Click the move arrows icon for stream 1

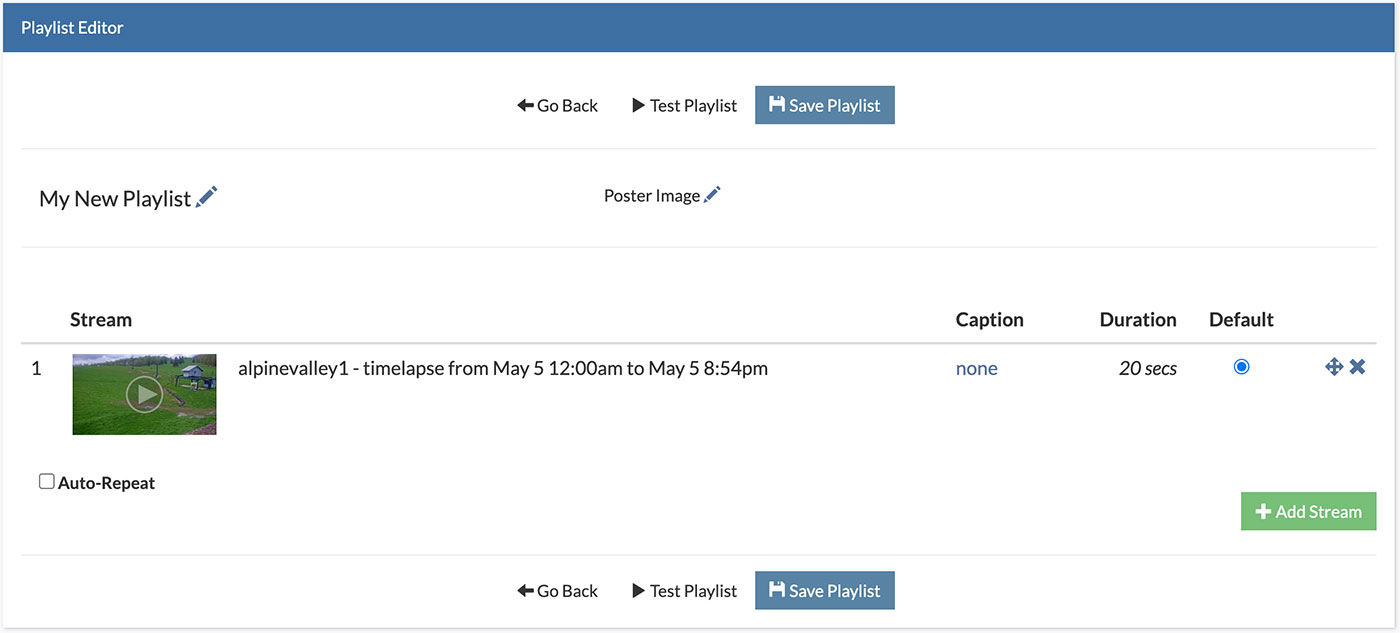[x=1334, y=367]
